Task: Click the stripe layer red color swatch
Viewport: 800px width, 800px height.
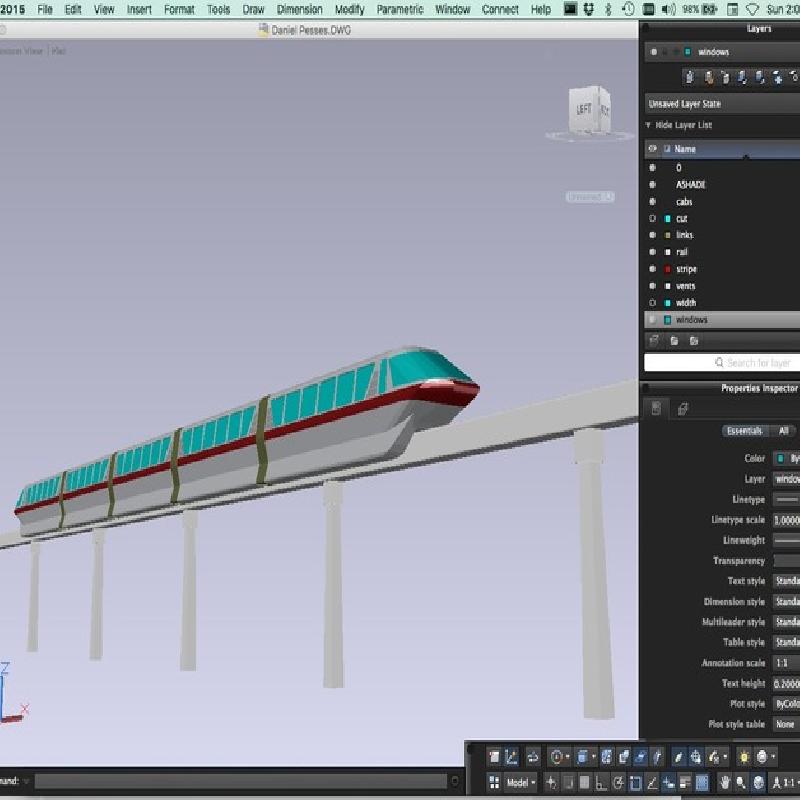Action: pyautogui.click(x=667, y=269)
